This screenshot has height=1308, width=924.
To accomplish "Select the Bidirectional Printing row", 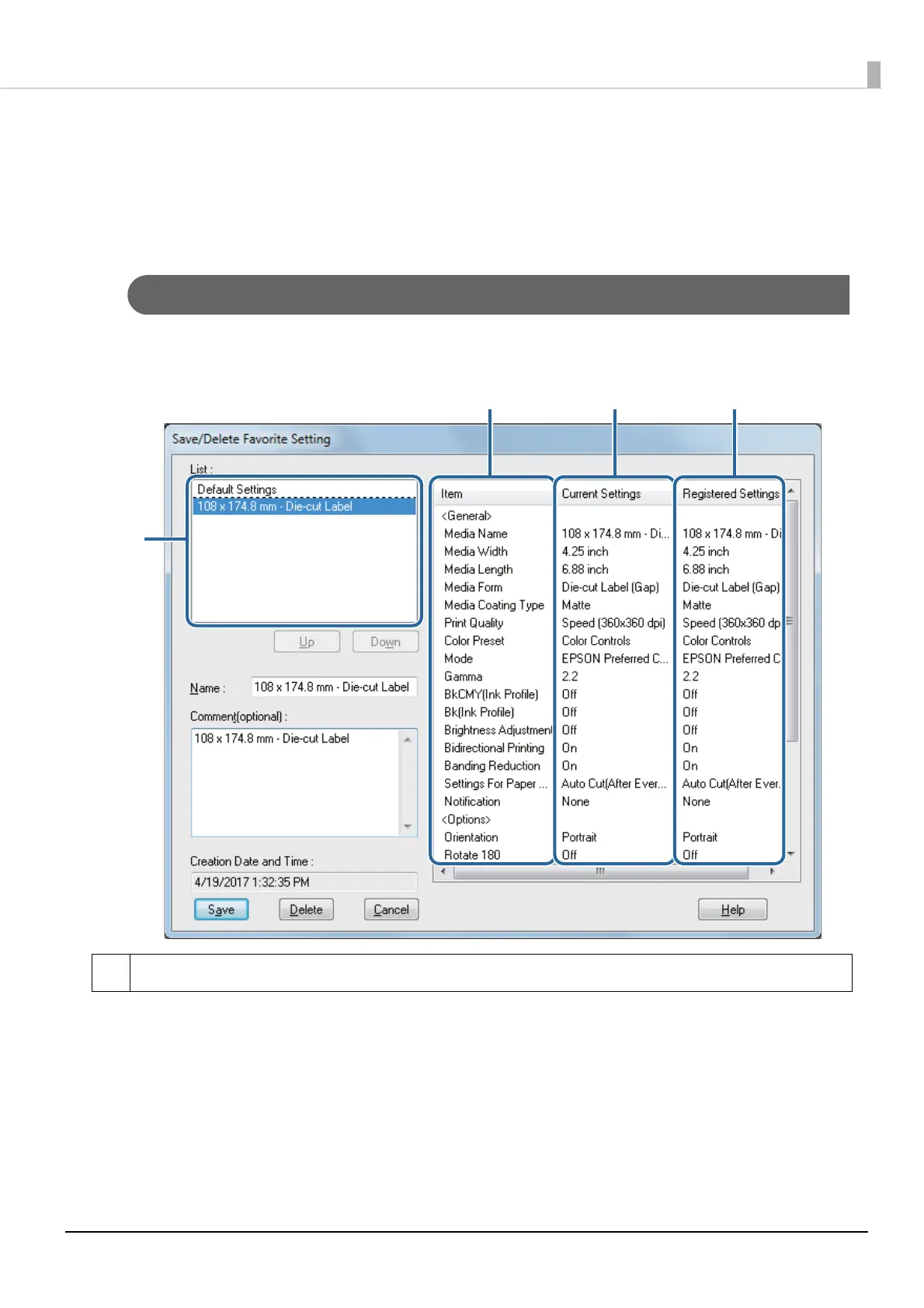I will [610, 748].
